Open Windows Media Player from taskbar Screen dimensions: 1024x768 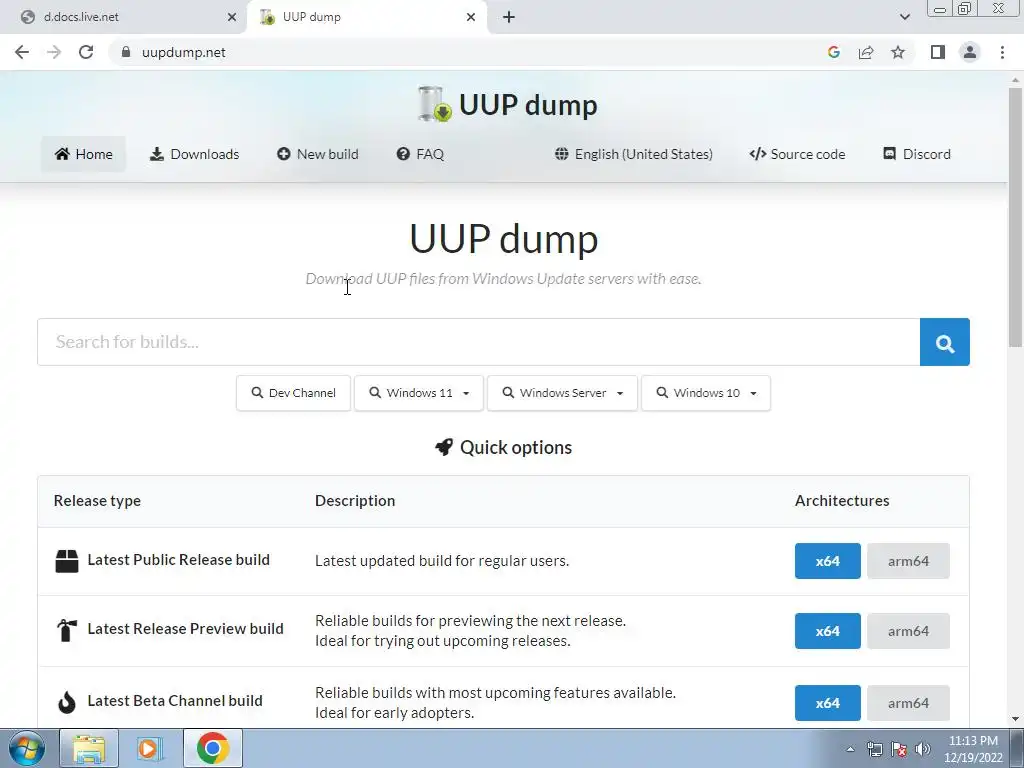pos(150,748)
